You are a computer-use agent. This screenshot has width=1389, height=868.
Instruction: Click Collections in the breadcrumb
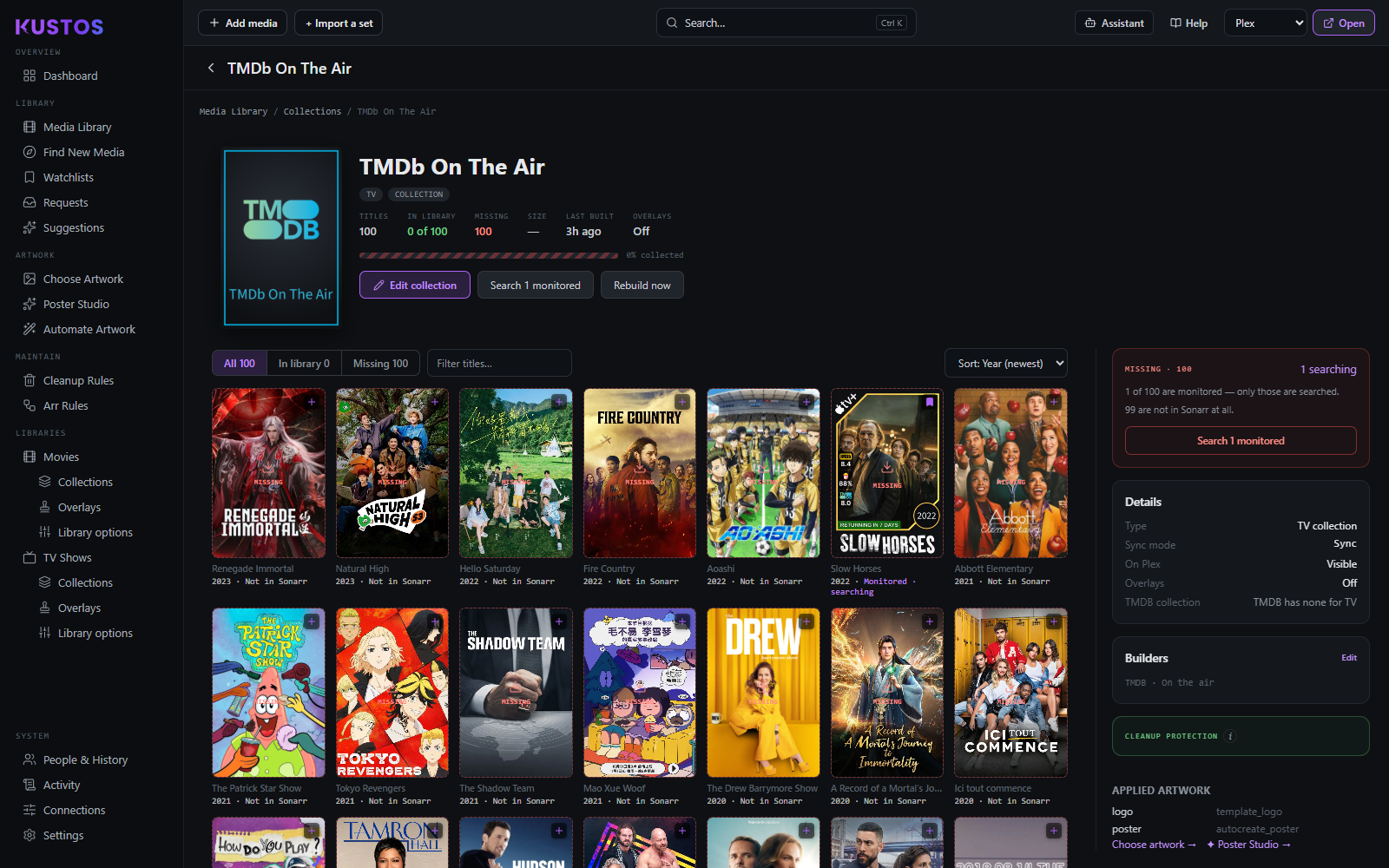coord(313,112)
